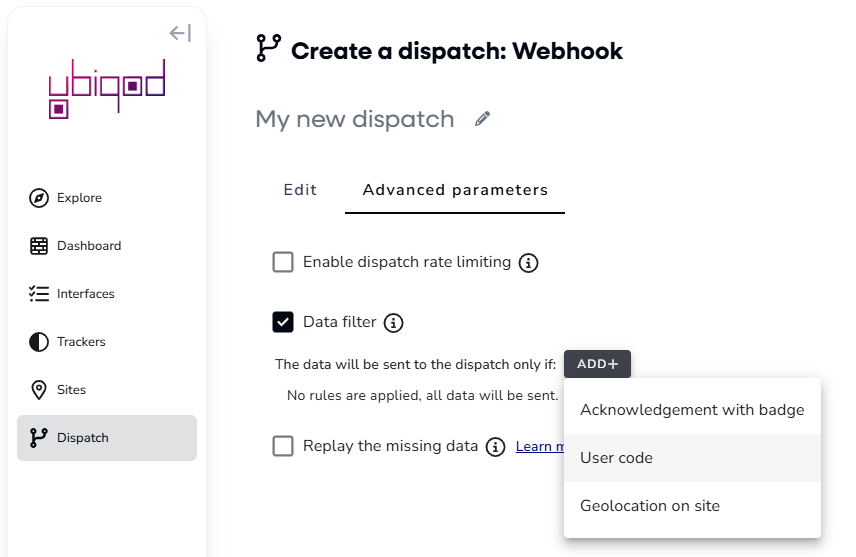Viewport: 856px width, 557px height.
Task: Open the Trackers half-circle icon
Action: click(x=39, y=342)
